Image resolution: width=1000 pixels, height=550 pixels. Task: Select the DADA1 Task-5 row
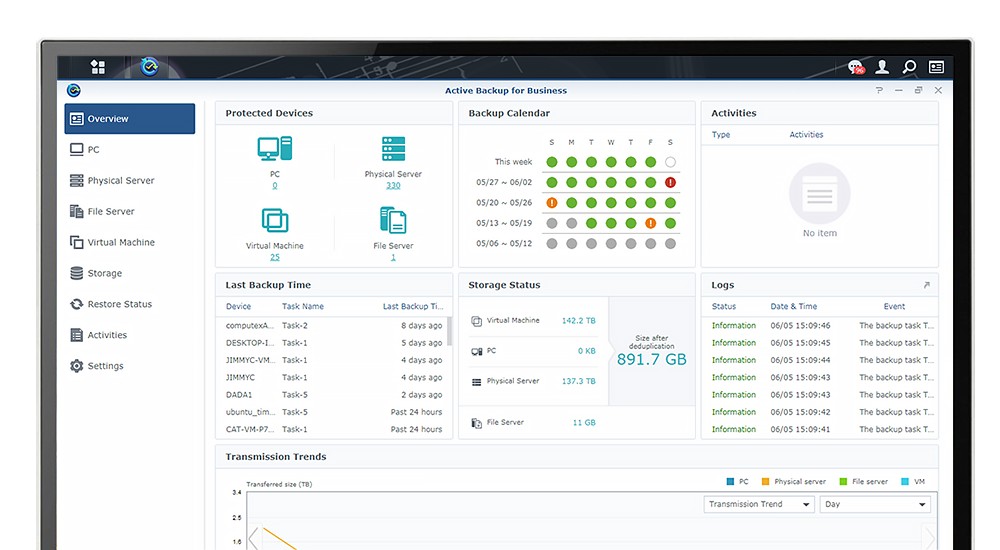coord(334,395)
